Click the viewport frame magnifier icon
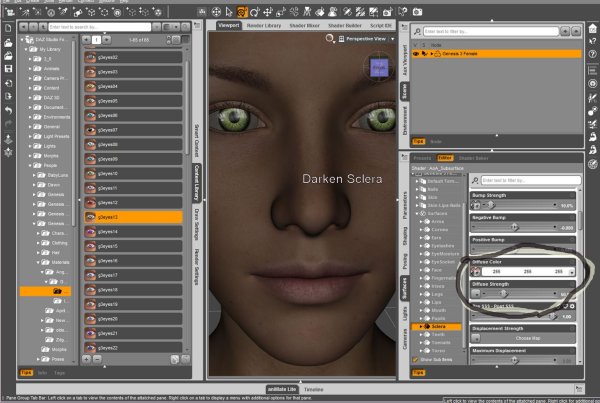Viewport: 600px width, 403px height. 330,38
